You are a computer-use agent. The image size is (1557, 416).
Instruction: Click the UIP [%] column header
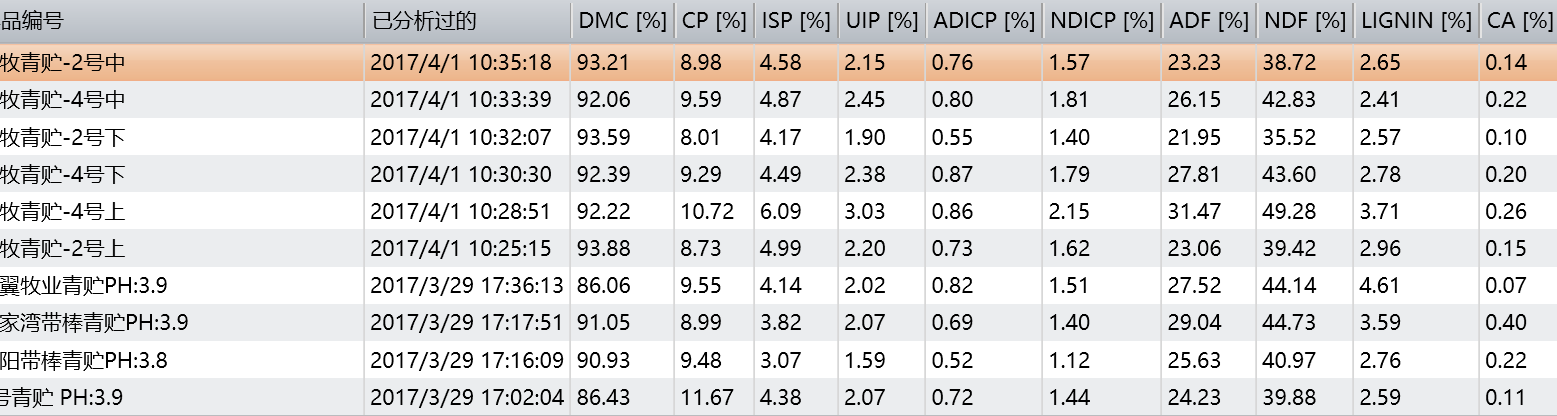tap(881, 21)
